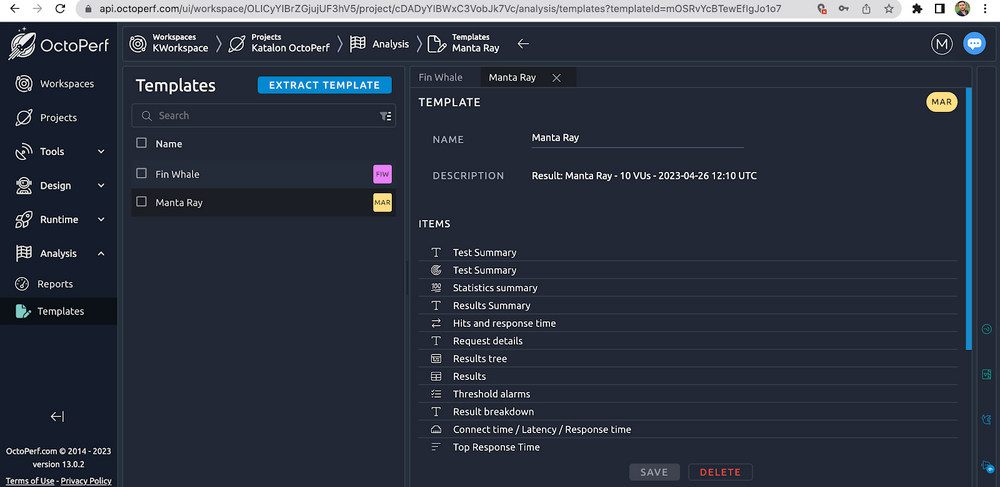Open Reports in the sidebar

(x=55, y=284)
